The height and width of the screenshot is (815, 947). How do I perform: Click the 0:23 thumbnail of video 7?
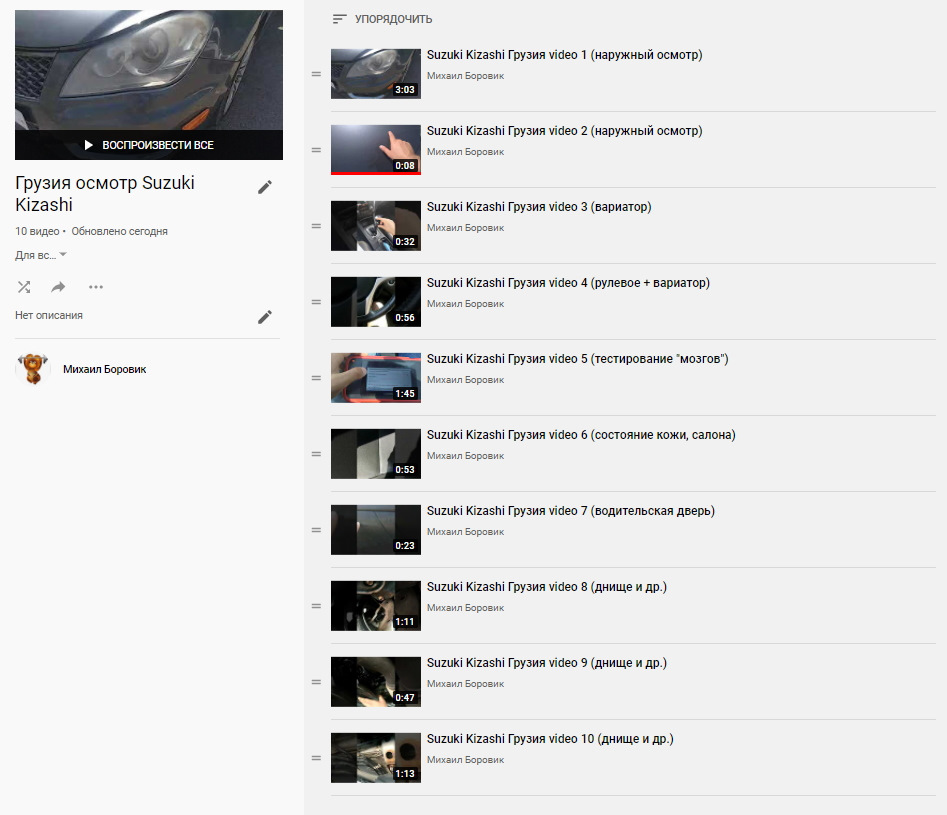tap(376, 530)
